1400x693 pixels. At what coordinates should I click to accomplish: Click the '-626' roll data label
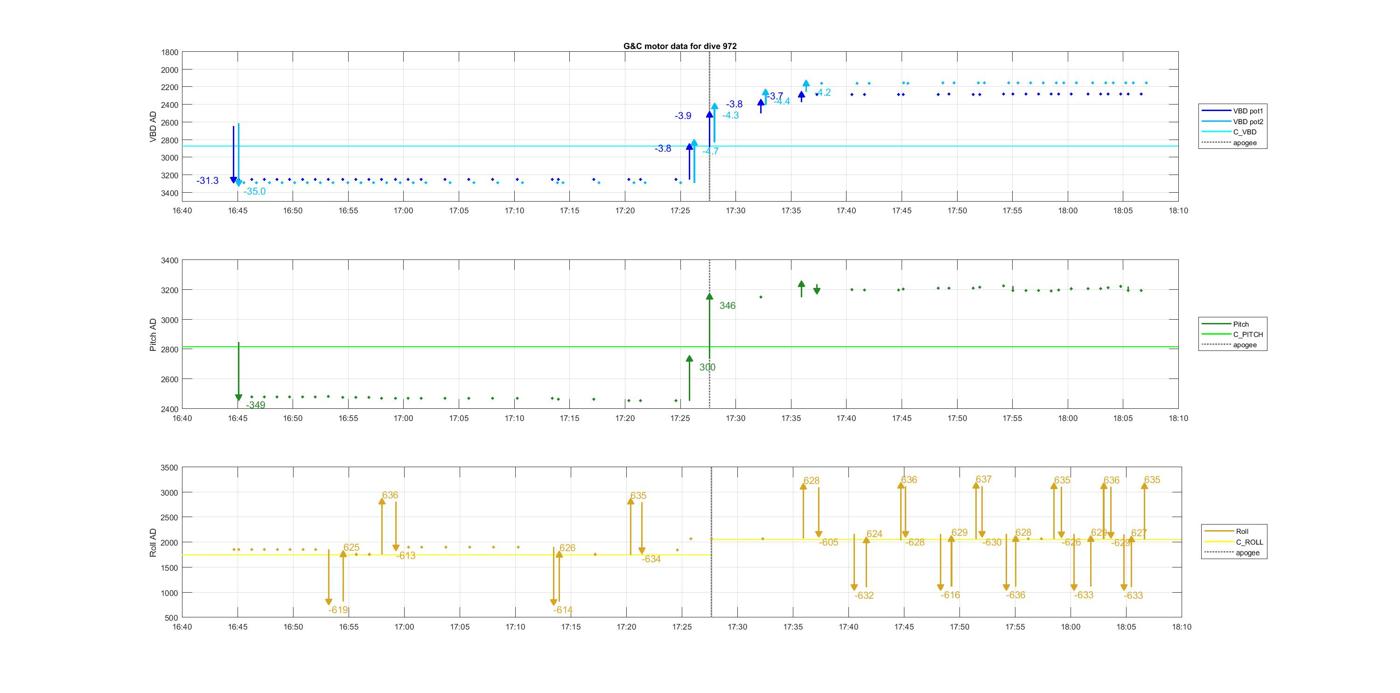1071,542
